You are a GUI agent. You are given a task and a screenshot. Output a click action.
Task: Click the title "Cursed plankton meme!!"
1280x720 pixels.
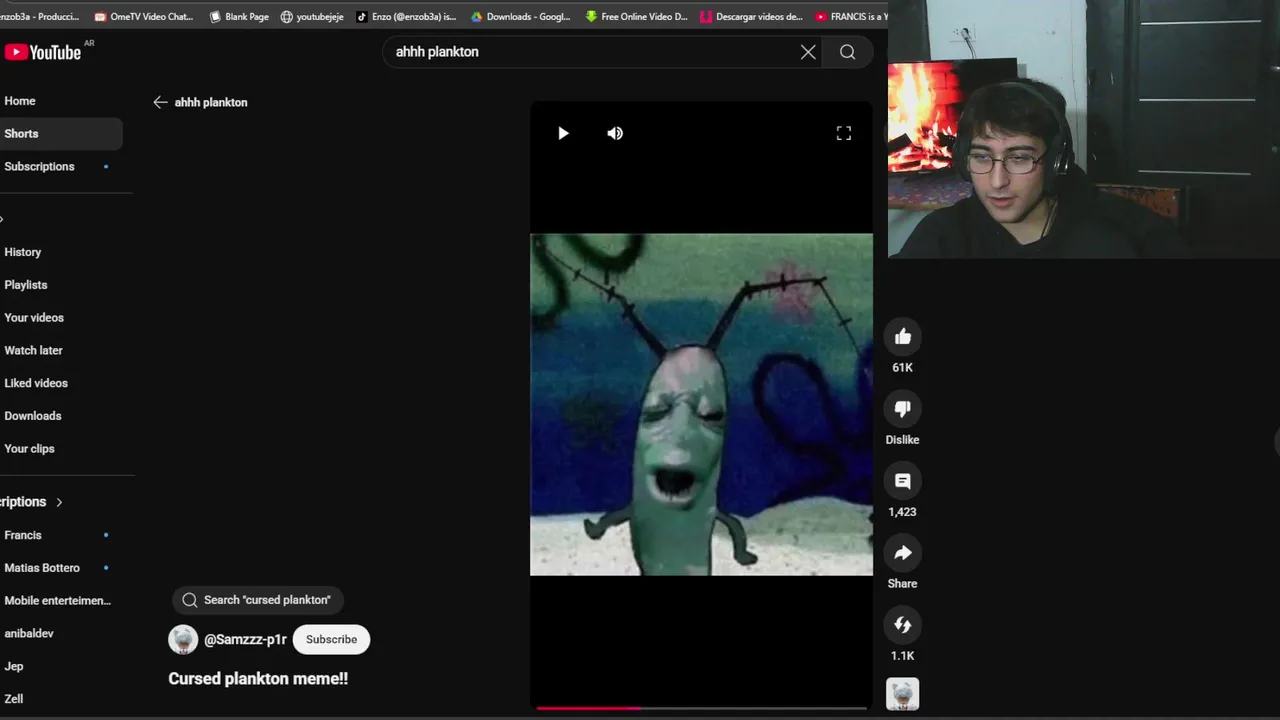[258, 679]
